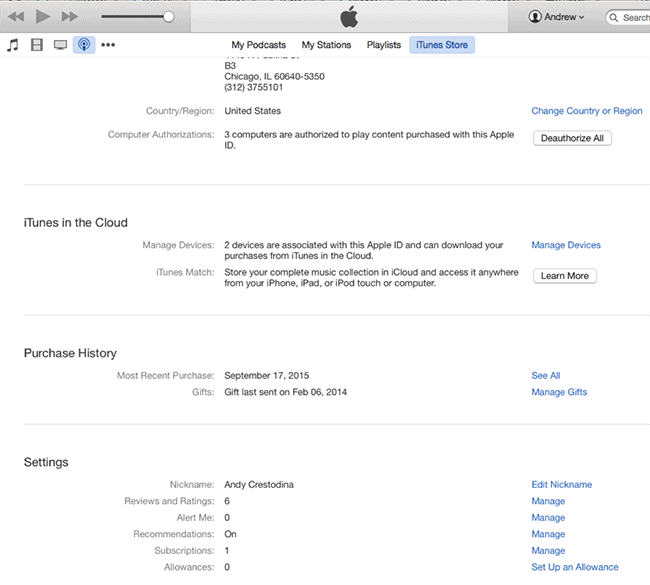Click the rewind previous track button
This screenshot has height=585, width=650.
(x=16, y=17)
